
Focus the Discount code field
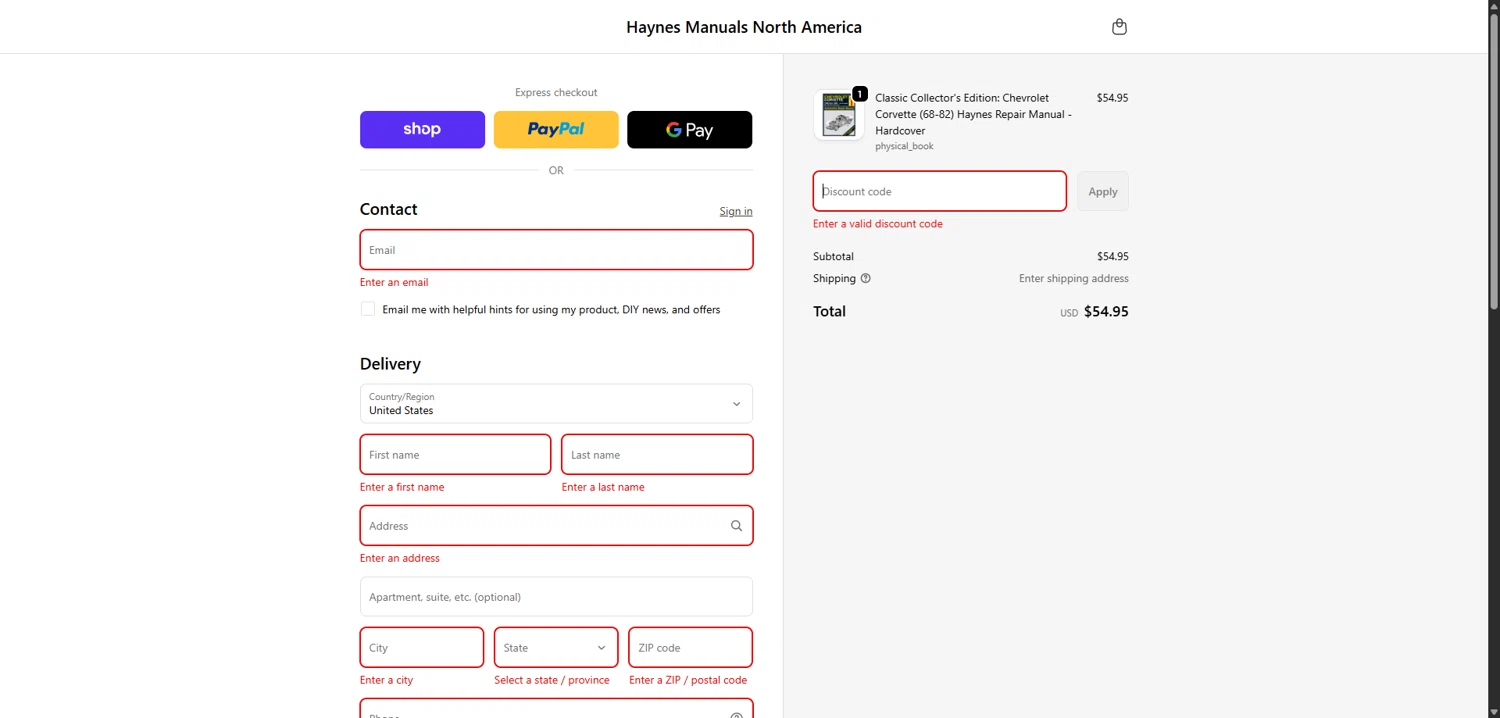pyautogui.click(x=940, y=192)
